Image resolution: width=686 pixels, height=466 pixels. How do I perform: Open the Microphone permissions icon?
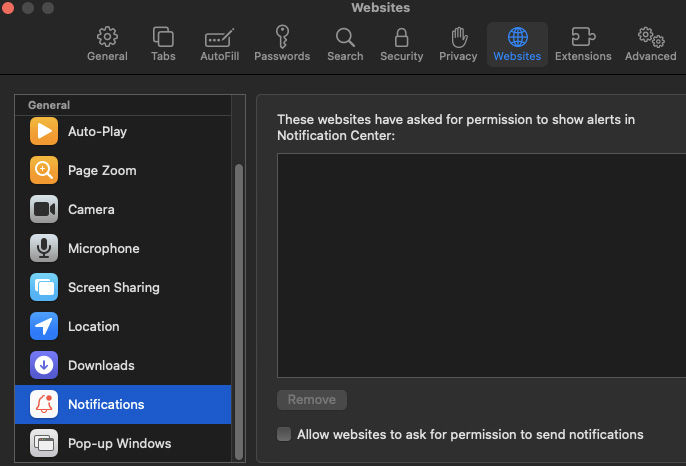44,248
